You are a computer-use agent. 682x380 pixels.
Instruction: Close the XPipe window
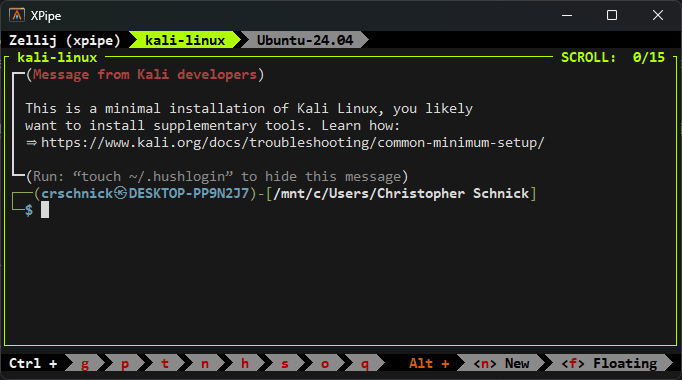click(658, 15)
